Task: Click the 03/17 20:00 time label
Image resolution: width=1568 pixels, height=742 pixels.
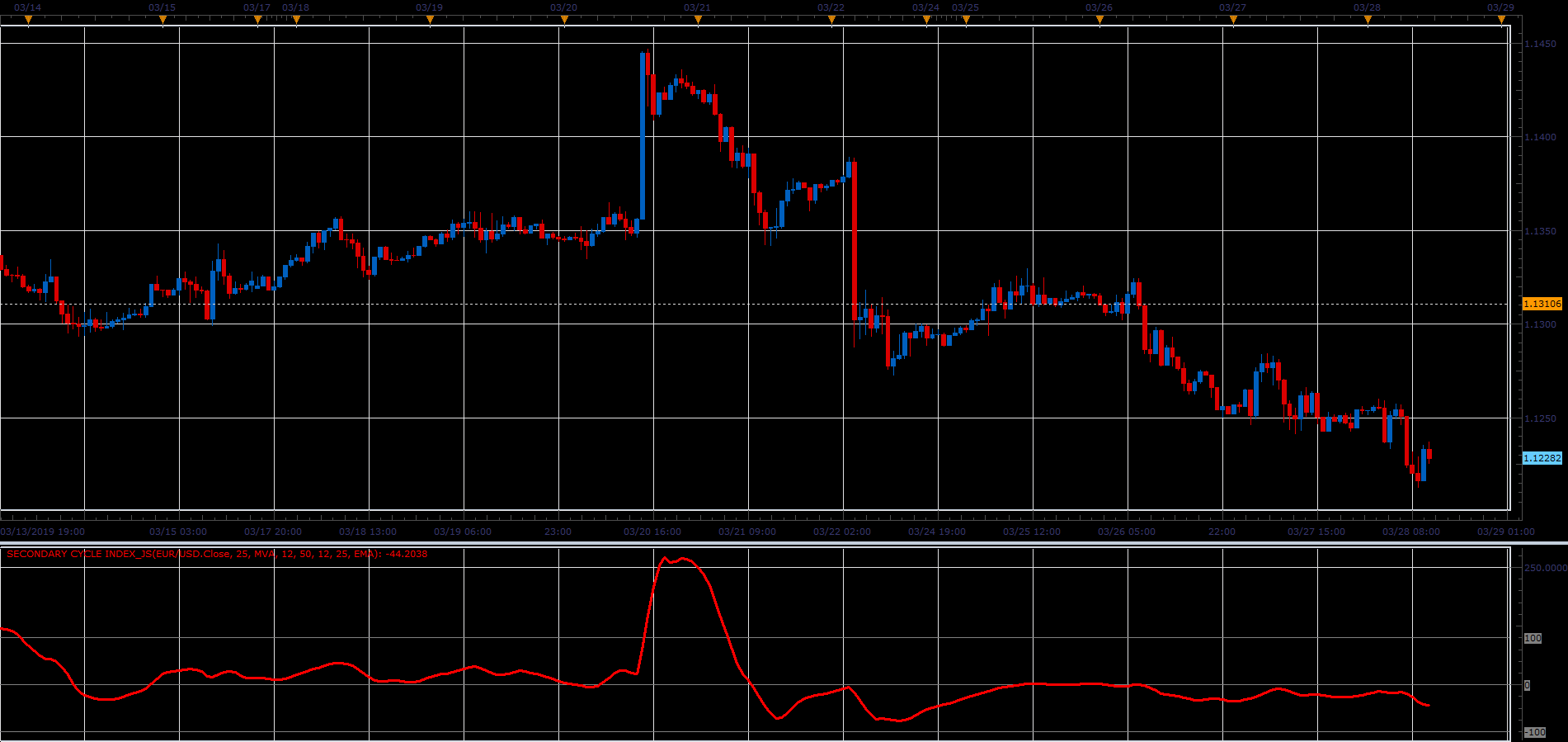Action: tap(273, 532)
